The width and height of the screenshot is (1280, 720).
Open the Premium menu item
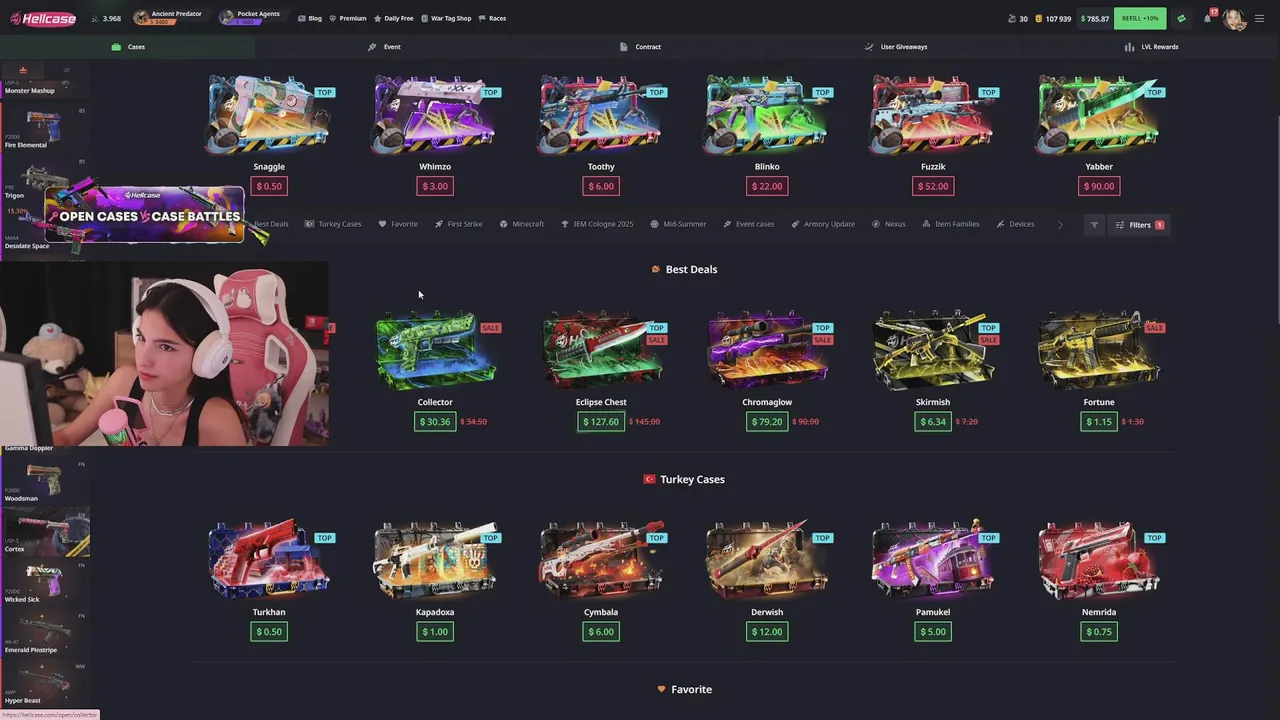[348, 18]
